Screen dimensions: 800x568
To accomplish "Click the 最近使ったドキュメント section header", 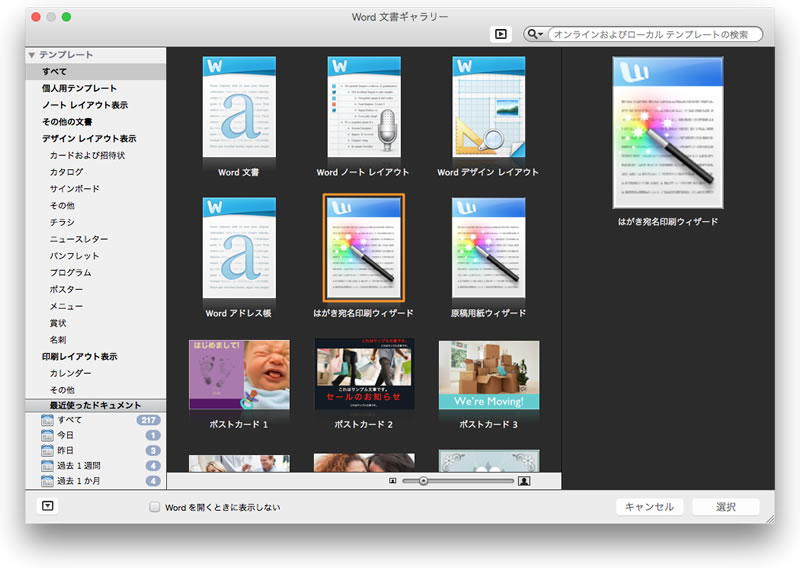I will coord(95,405).
